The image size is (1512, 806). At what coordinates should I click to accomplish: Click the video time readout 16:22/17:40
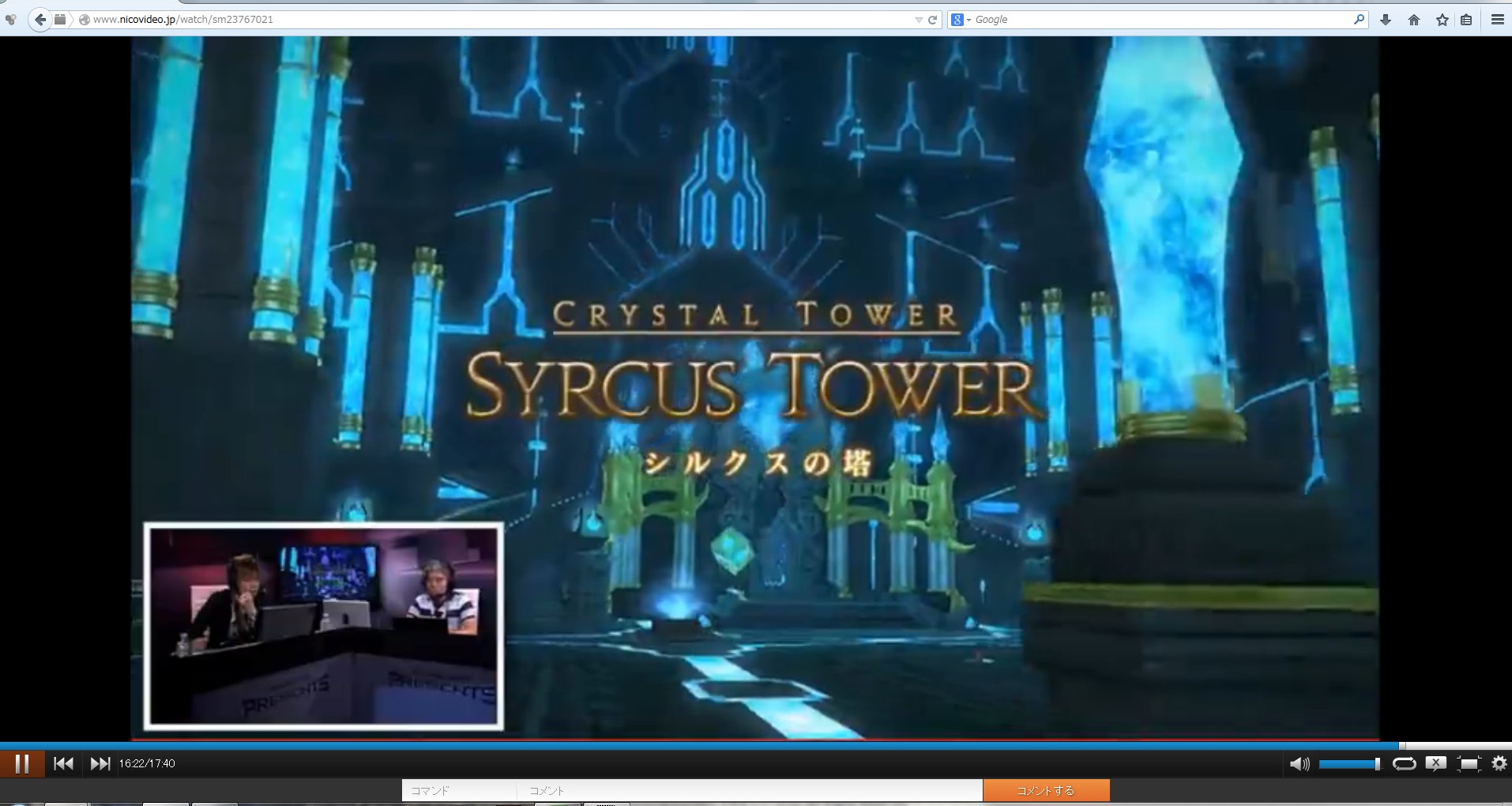147,763
